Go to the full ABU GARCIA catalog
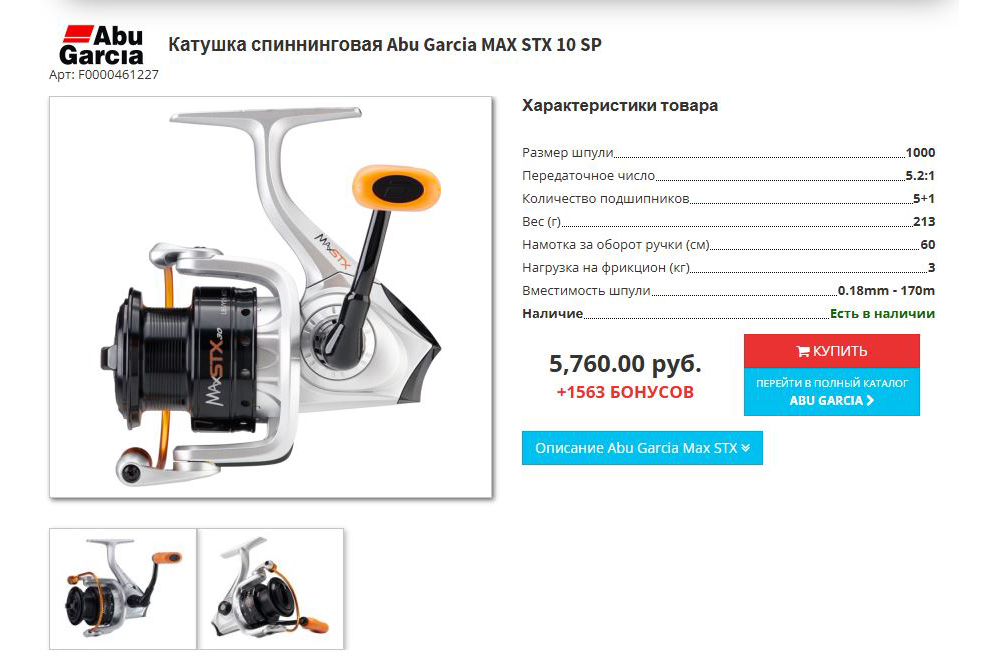Image resolution: width=1000 pixels, height=666 pixels. point(832,392)
